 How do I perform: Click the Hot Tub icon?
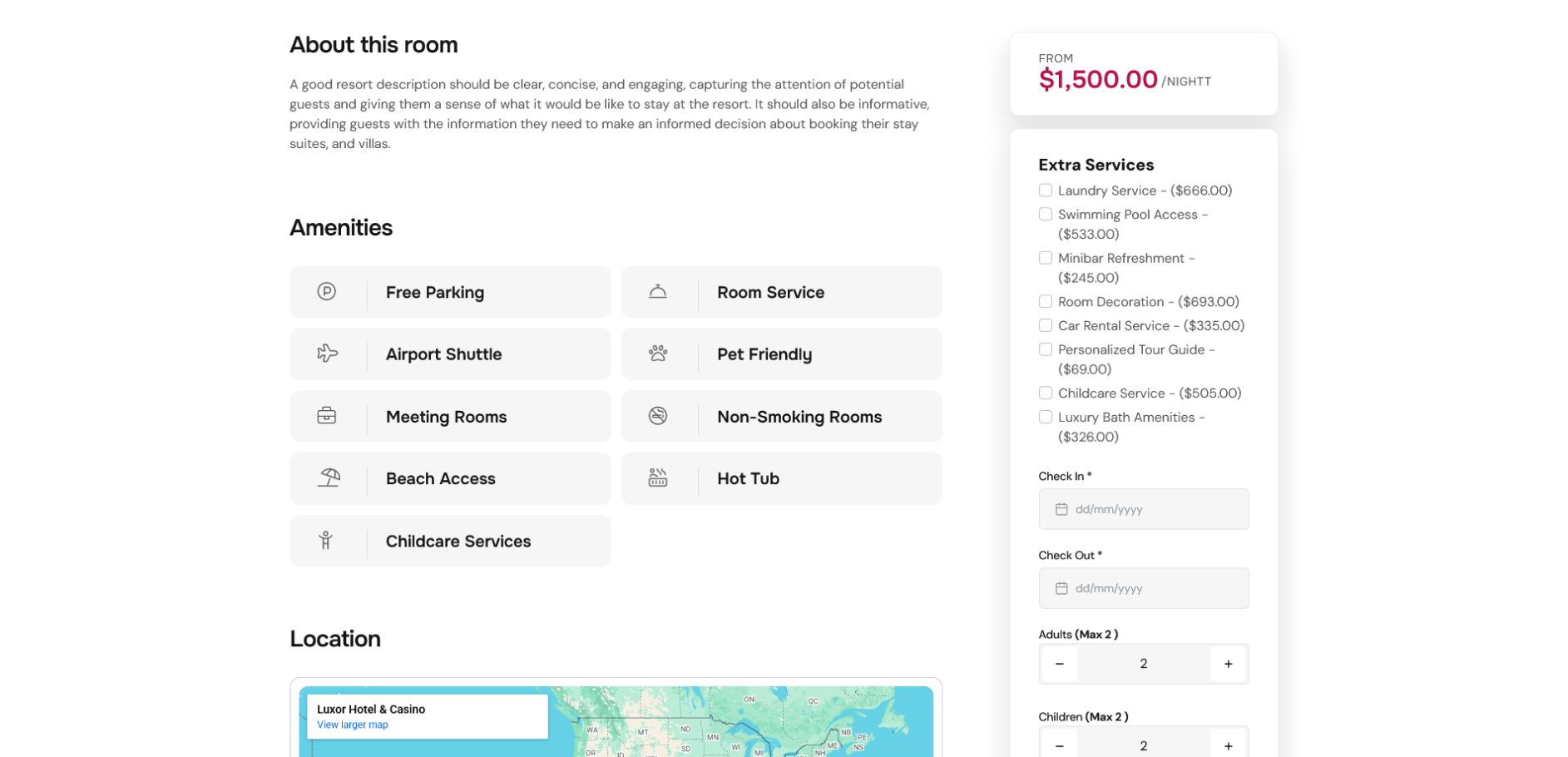[x=658, y=477]
